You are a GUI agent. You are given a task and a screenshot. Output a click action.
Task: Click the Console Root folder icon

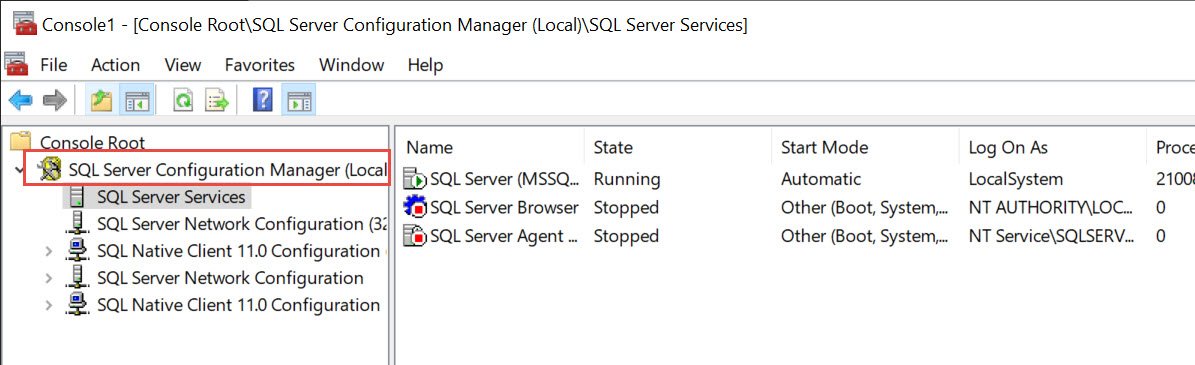(x=21, y=142)
